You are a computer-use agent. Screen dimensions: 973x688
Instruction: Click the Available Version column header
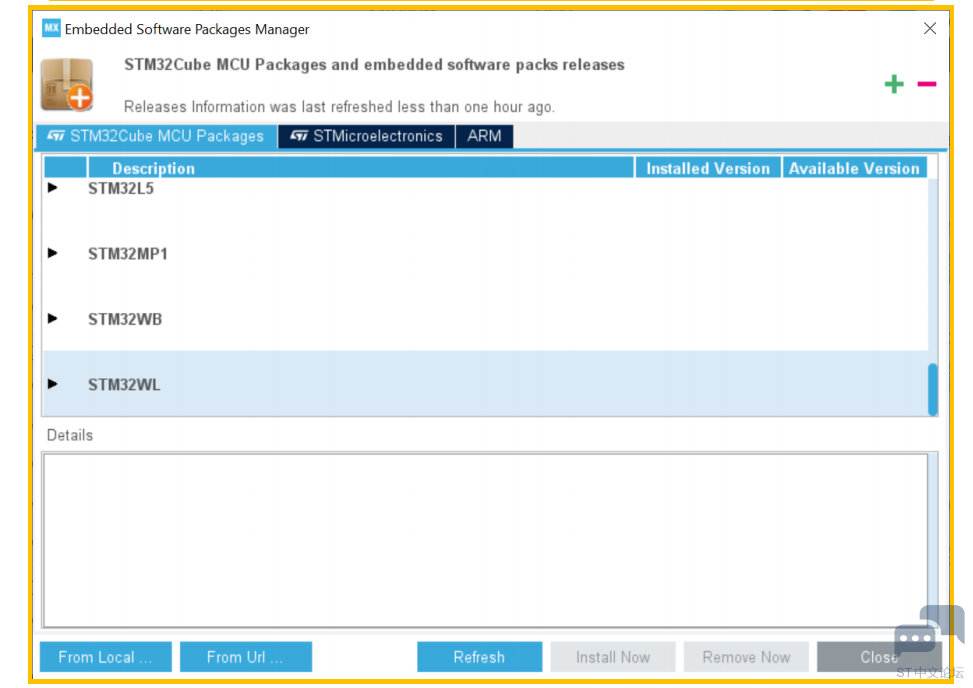click(854, 168)
